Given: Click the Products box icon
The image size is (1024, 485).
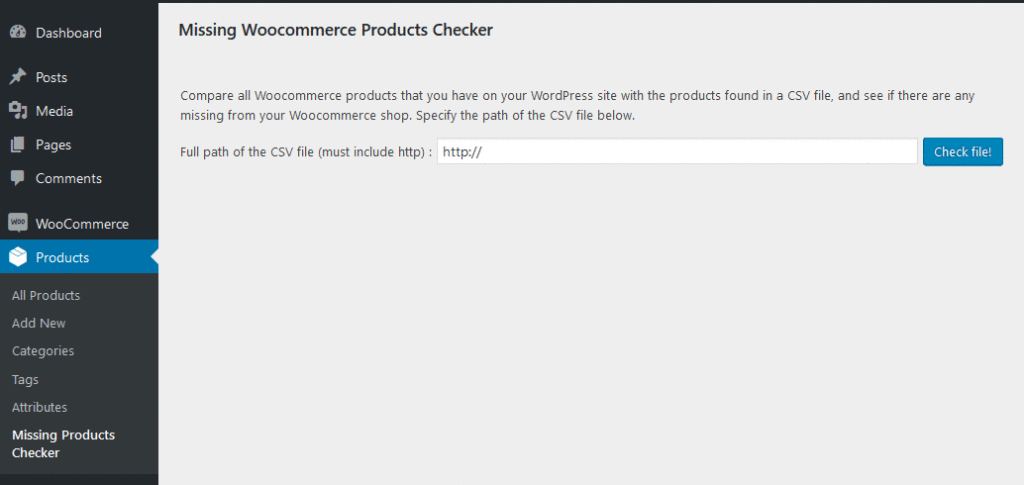Looking at the screenshot, I should pos(18,257).
